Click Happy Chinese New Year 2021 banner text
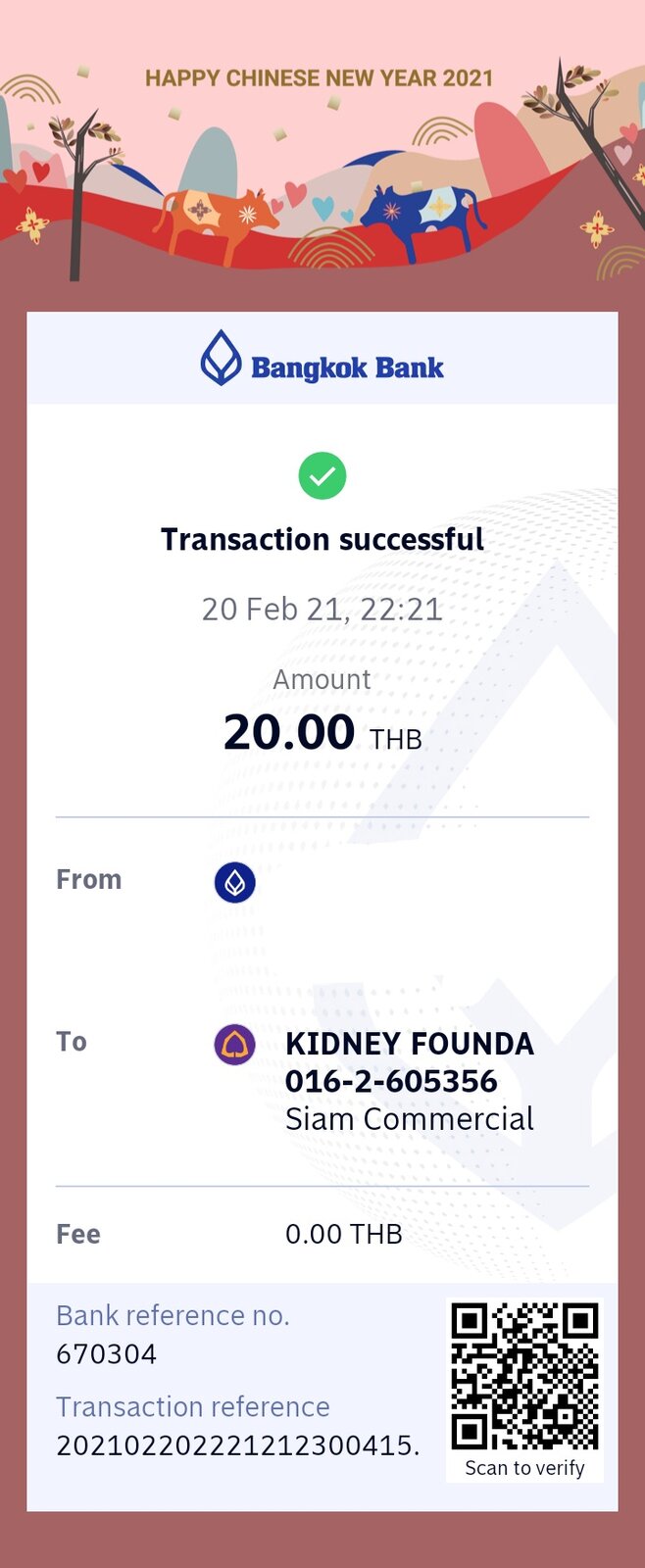The width and height of the screenshot is (645, 1568). [320, 78]
